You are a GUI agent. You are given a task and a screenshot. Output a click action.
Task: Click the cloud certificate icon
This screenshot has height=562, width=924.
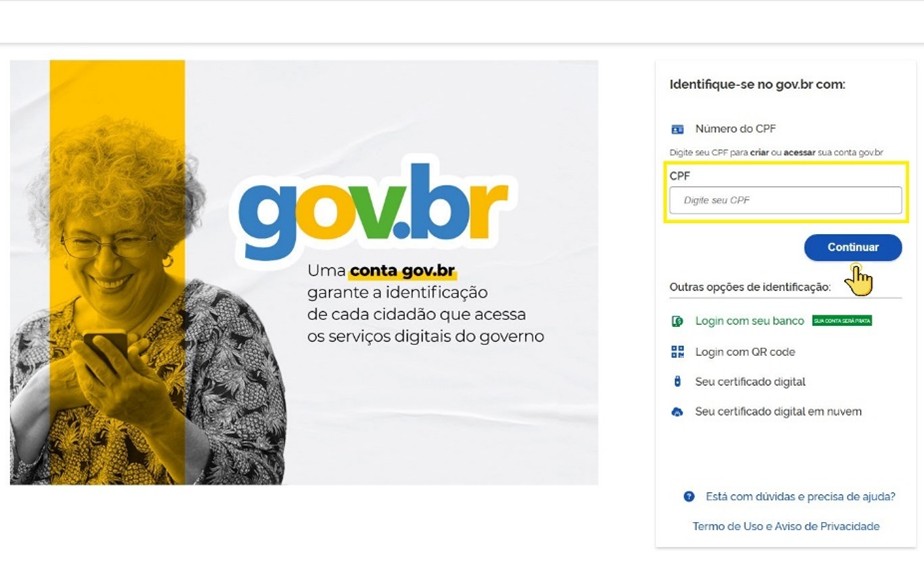point(677,412)
